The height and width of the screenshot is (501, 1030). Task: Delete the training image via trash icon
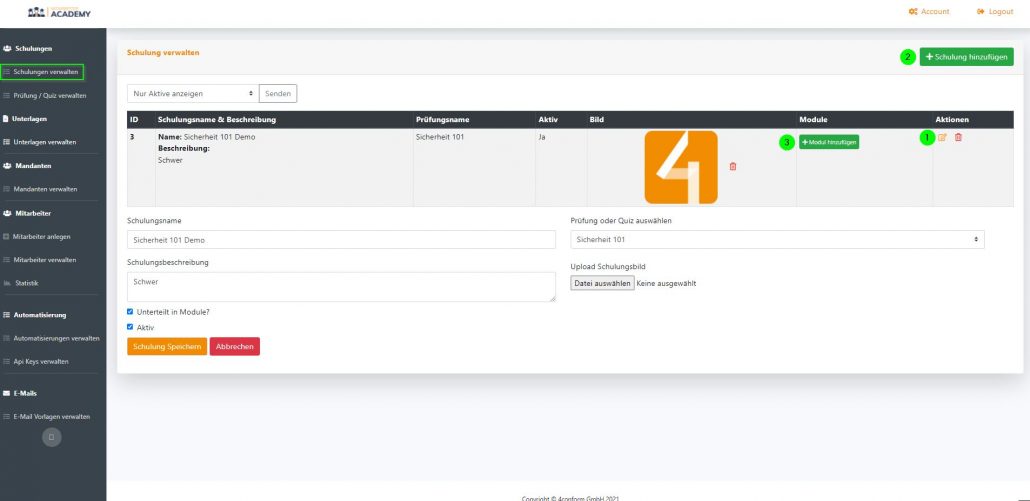coord(732,166)
